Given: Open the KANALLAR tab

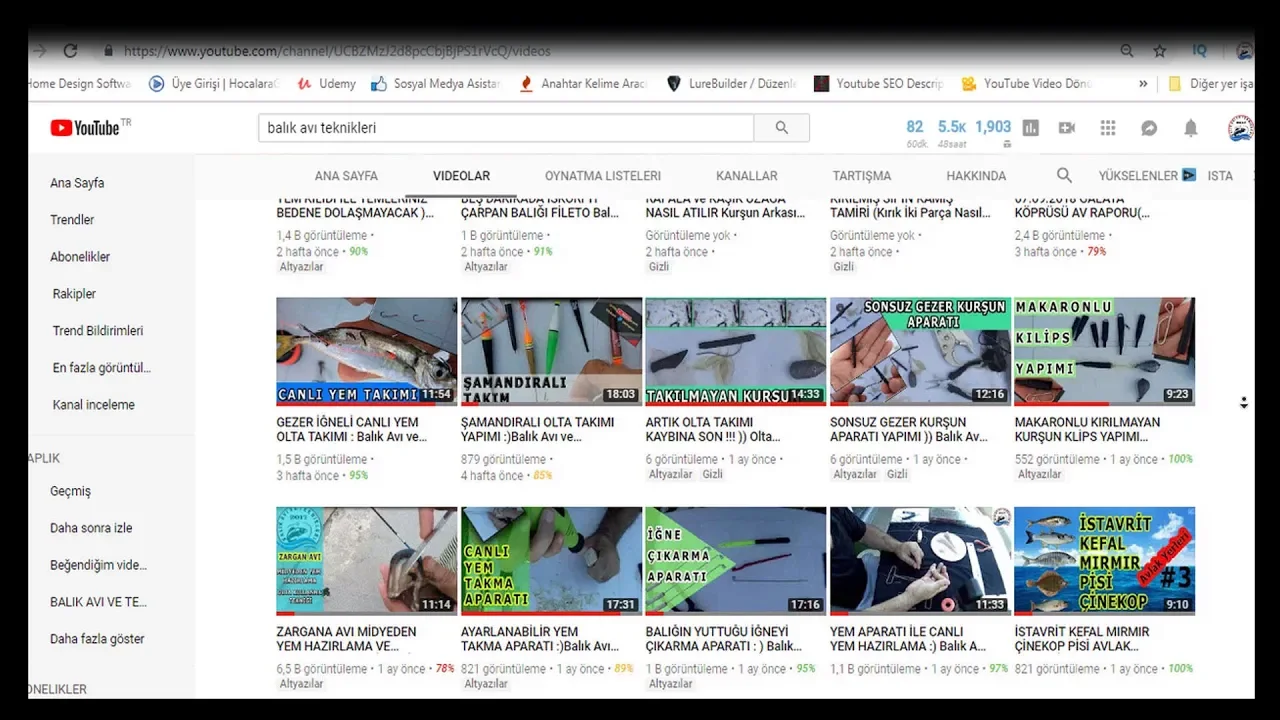Looking at the screenshot, I should 747,175.
